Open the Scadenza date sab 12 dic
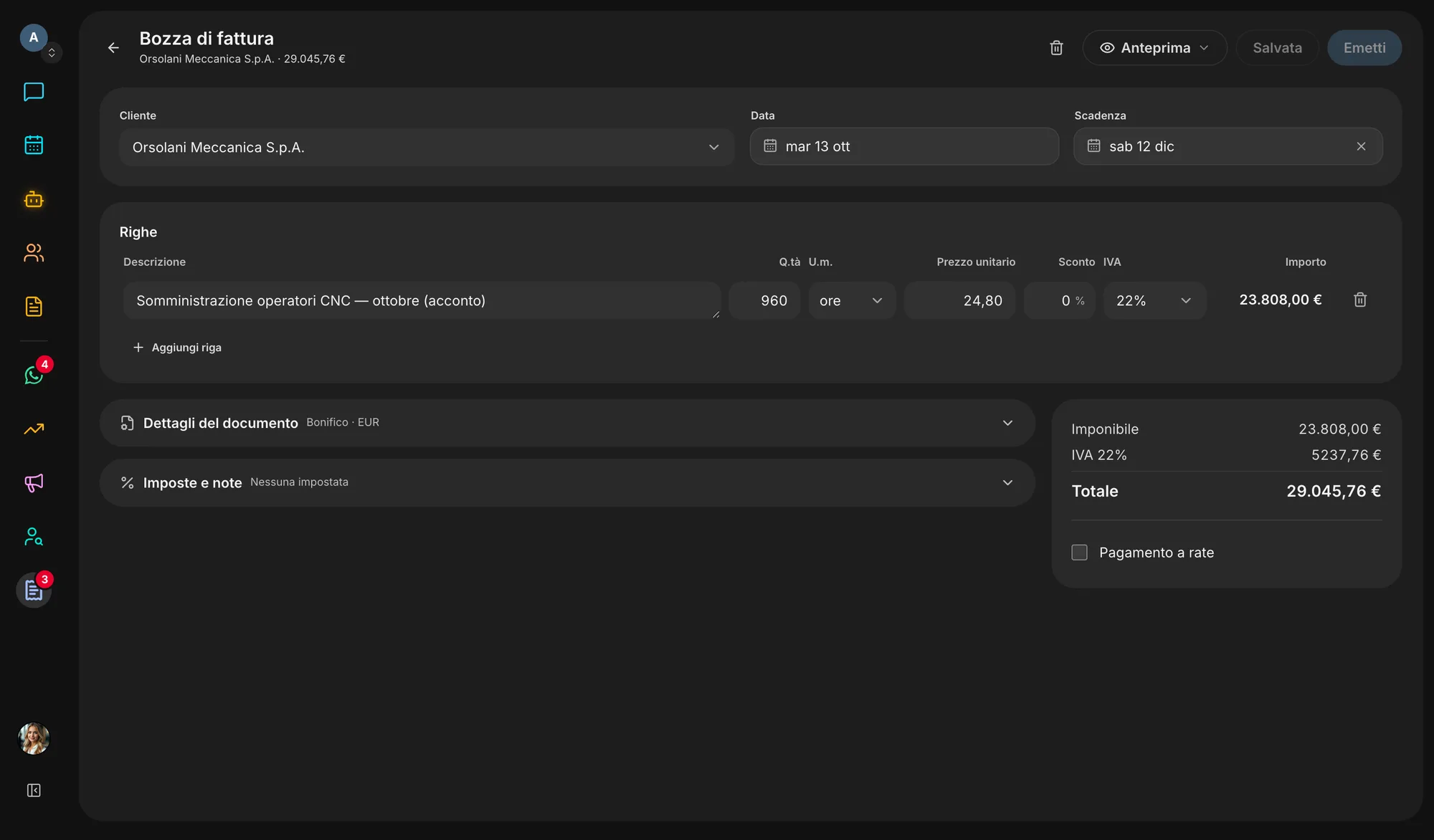The image size is (1434, 840). [x=1228, y=146]
